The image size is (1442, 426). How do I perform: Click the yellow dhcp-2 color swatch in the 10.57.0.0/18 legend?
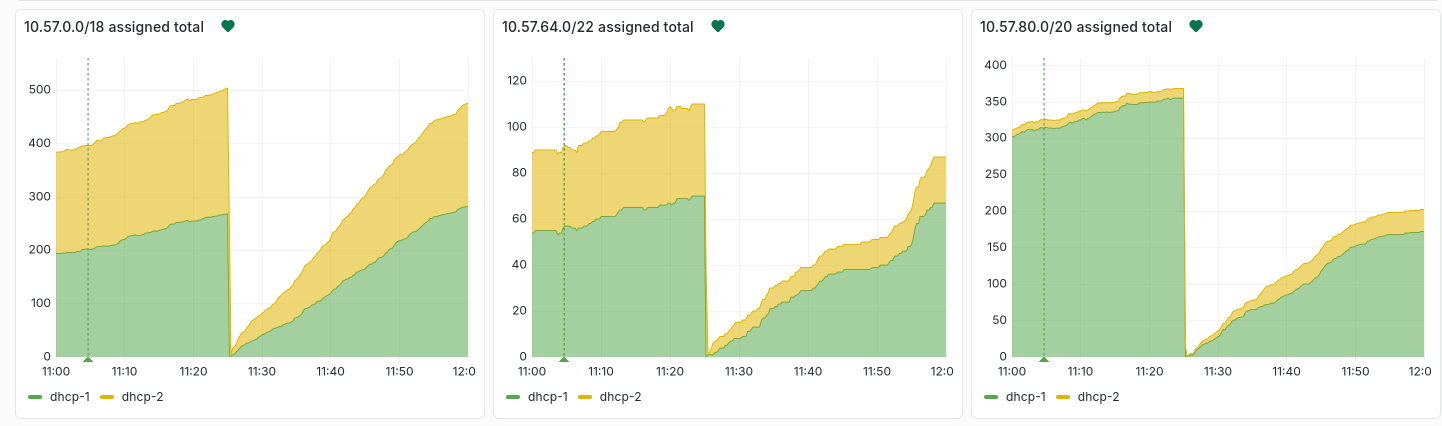pyautogui.click(x=108, y=397)
